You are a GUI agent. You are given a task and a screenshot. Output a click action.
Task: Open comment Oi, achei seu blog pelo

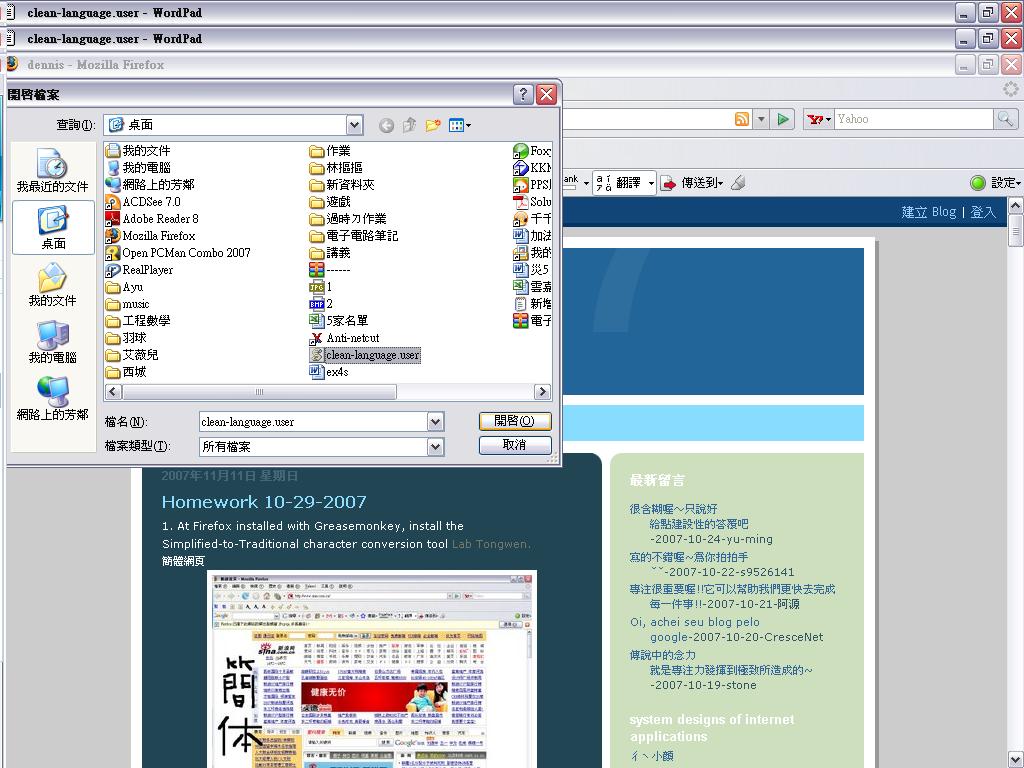coord(694,622)
